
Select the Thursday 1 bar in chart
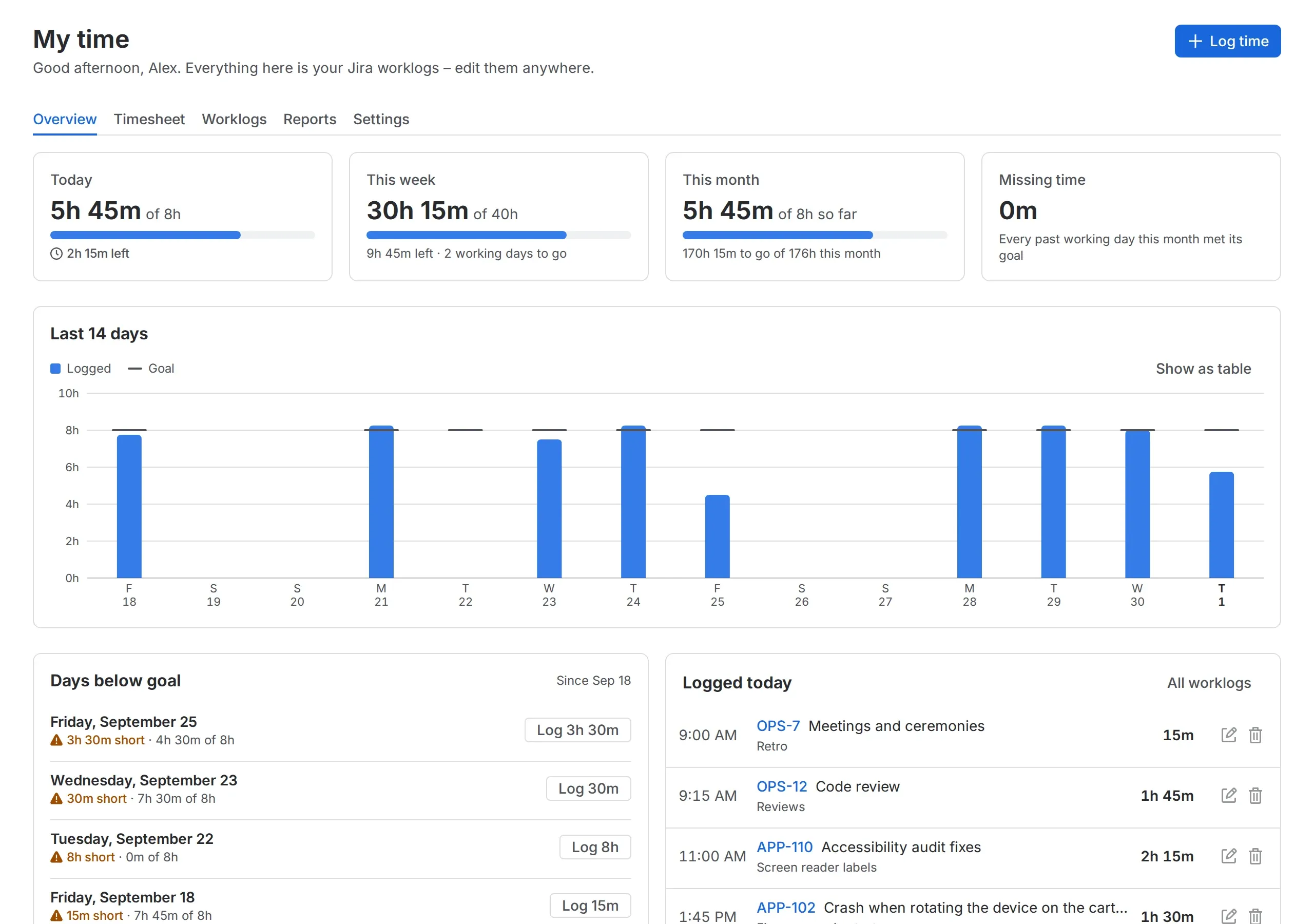(1221, 525)
